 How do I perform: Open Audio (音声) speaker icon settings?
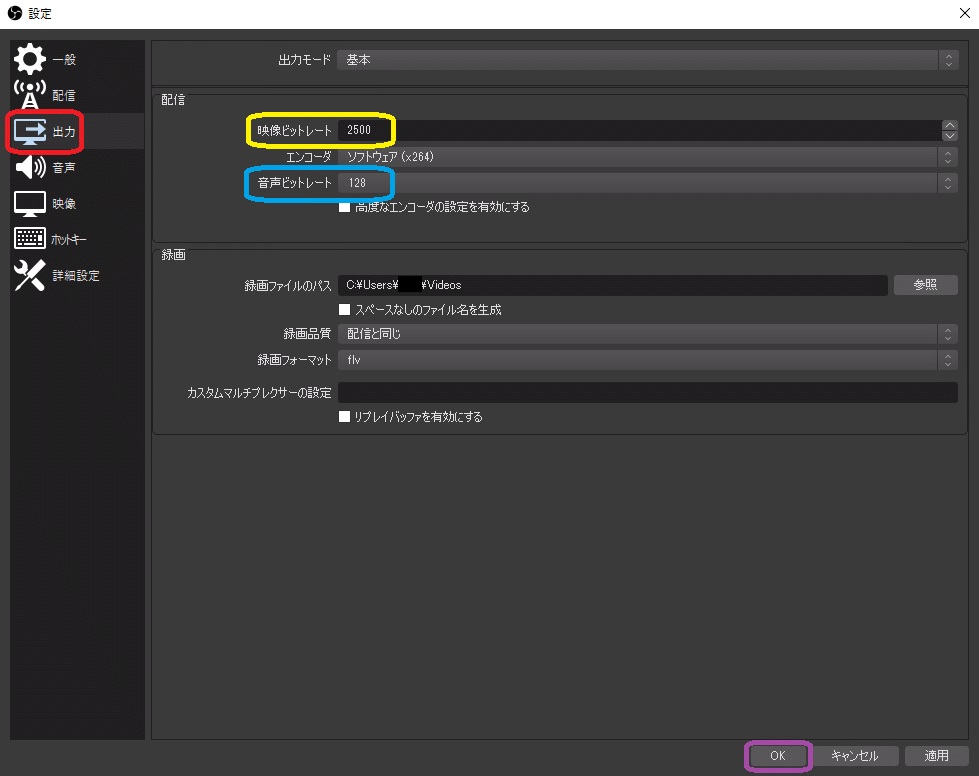click(29, 167)
